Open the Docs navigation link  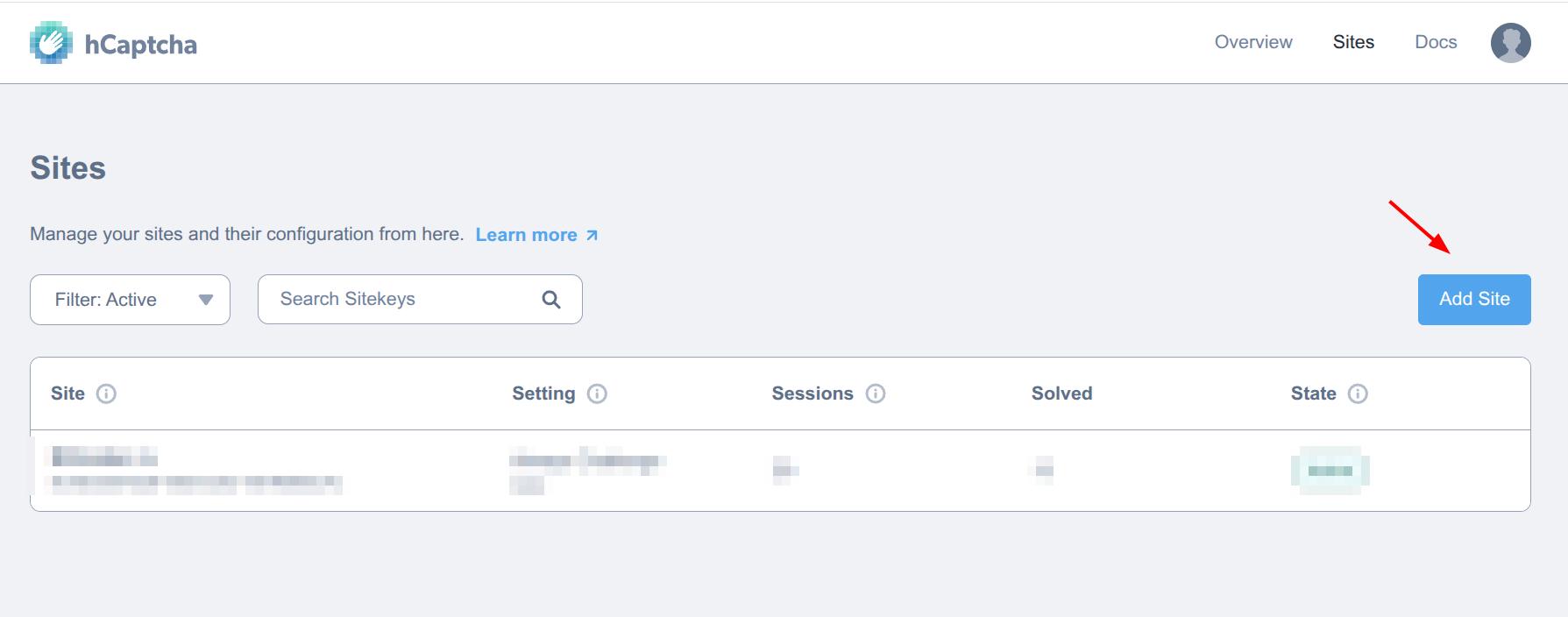click(1436, 42)
